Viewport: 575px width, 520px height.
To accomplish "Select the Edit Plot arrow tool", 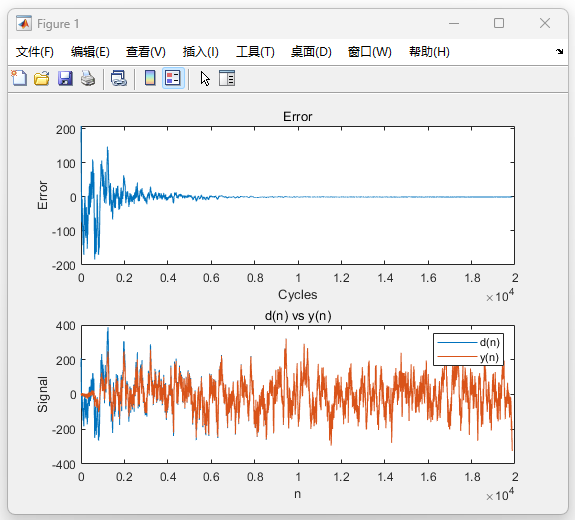I will pyautogui.click(x=205, y=78).
